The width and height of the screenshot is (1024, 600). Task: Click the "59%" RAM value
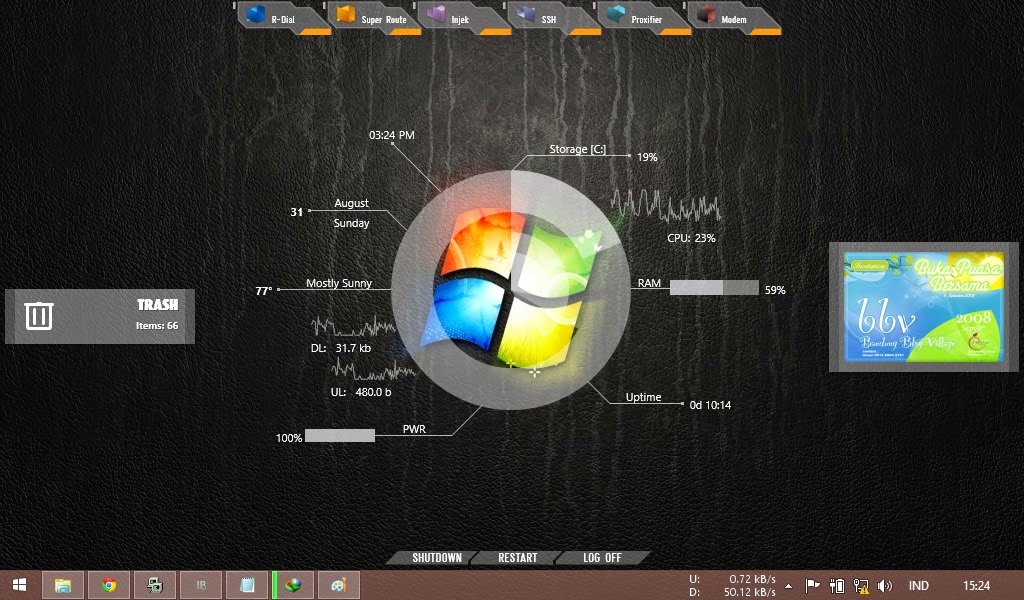(775, 290)
